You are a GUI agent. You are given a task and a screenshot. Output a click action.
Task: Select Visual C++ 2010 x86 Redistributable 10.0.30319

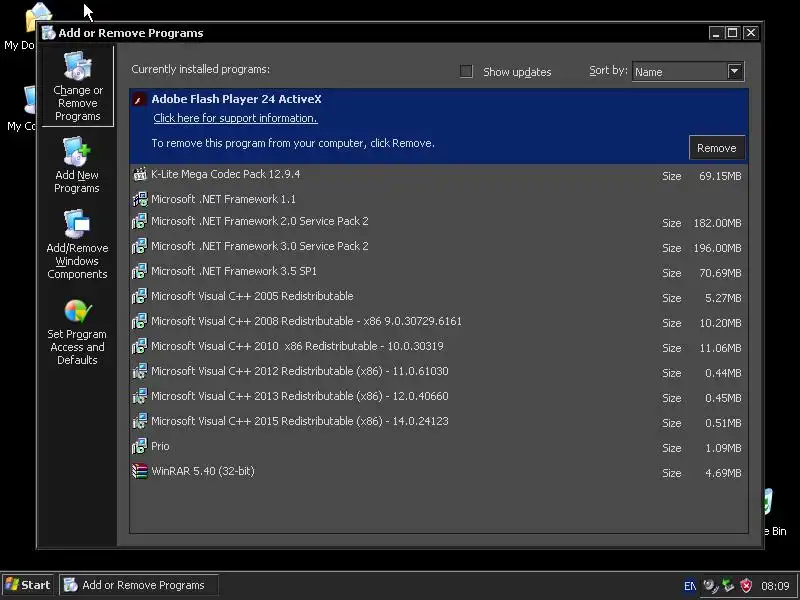(x=439, y=347)
